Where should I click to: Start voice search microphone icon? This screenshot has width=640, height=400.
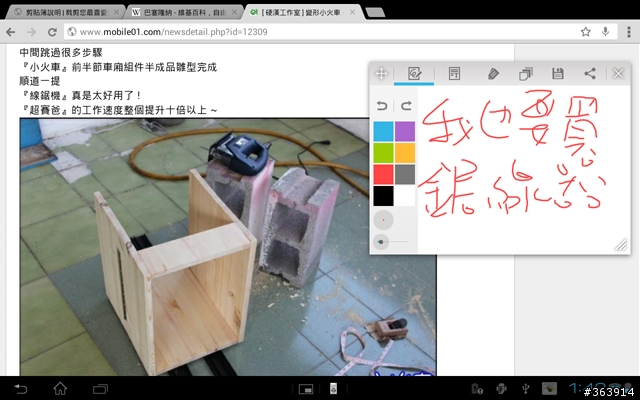[x=605, y=32]
